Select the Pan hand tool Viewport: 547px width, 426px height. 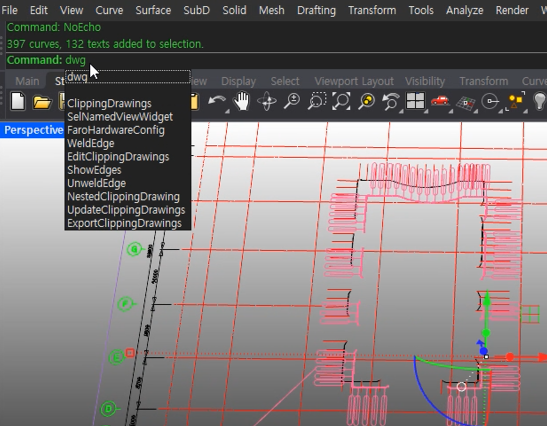(x=241, y=102)
